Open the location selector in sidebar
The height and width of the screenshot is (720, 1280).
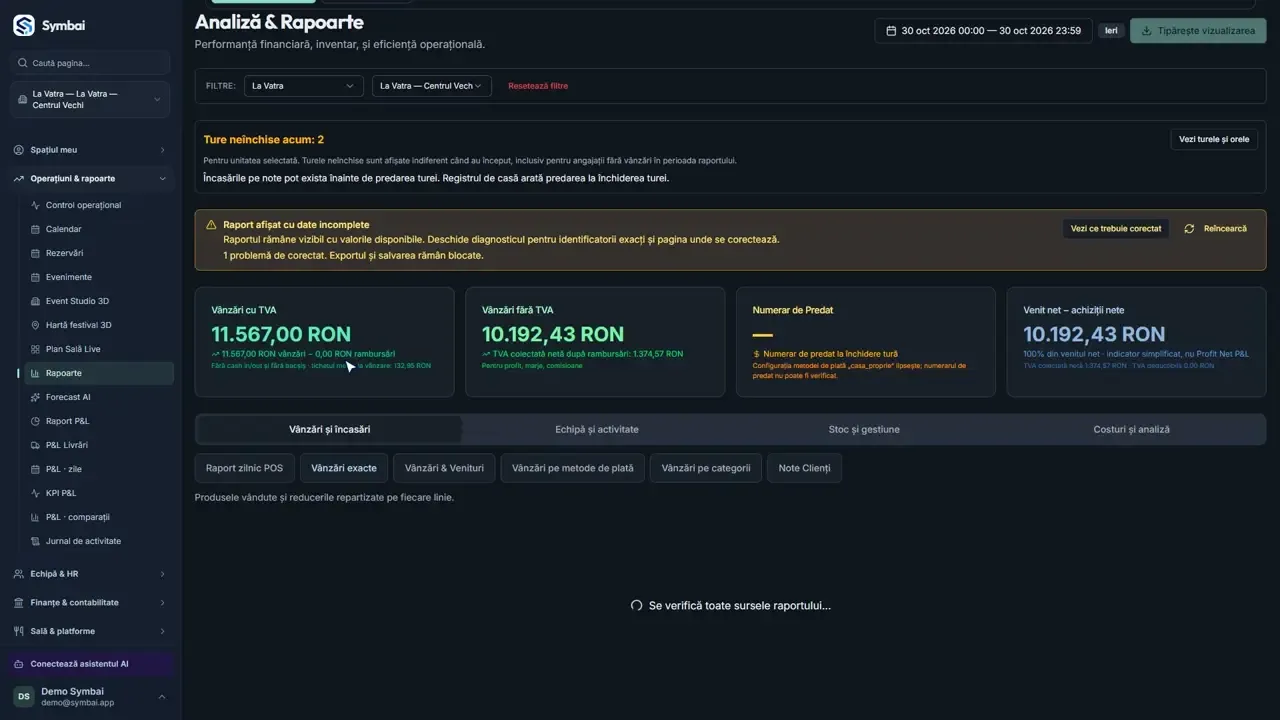tap(90, 100)
